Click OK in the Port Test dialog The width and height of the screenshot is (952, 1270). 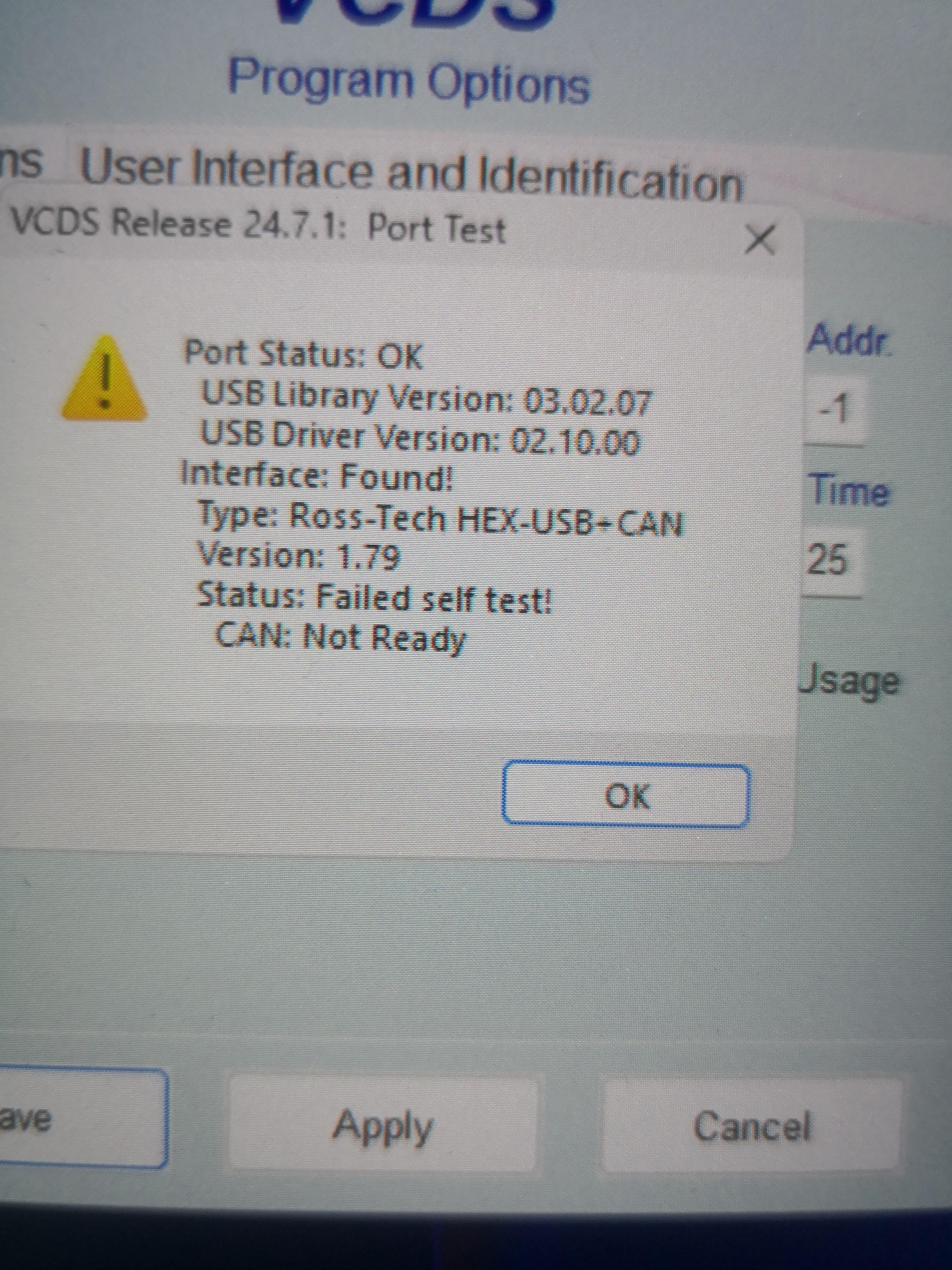point(625,796)
